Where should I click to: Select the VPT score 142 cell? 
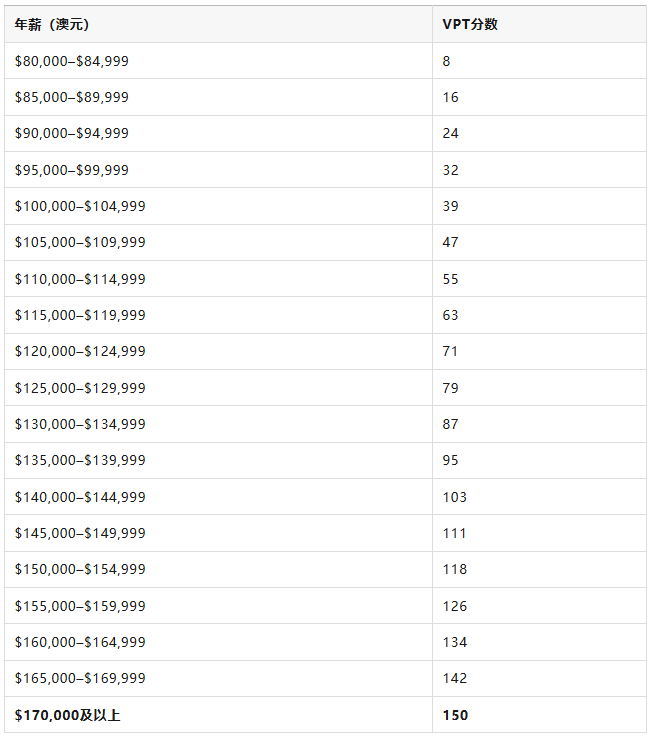tap(539, 679)
